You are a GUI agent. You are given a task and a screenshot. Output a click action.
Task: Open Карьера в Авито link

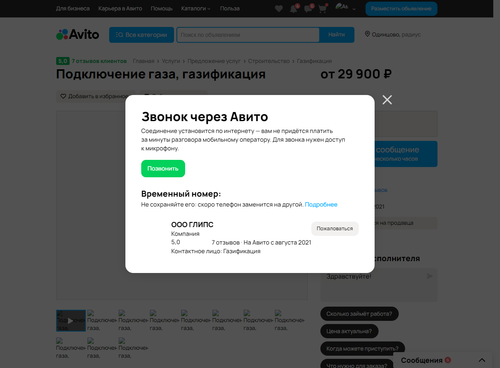120,9
